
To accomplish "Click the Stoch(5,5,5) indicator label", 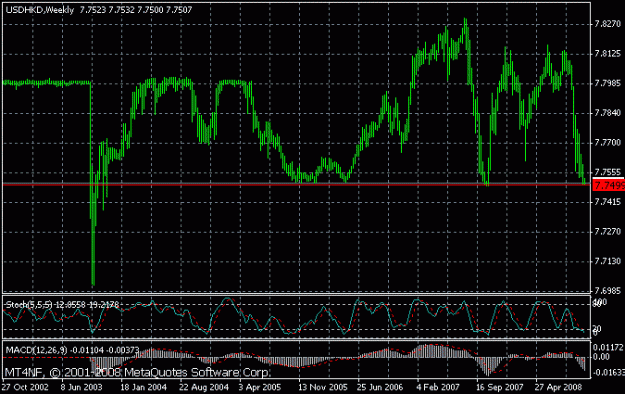I will tap(29, 305).
